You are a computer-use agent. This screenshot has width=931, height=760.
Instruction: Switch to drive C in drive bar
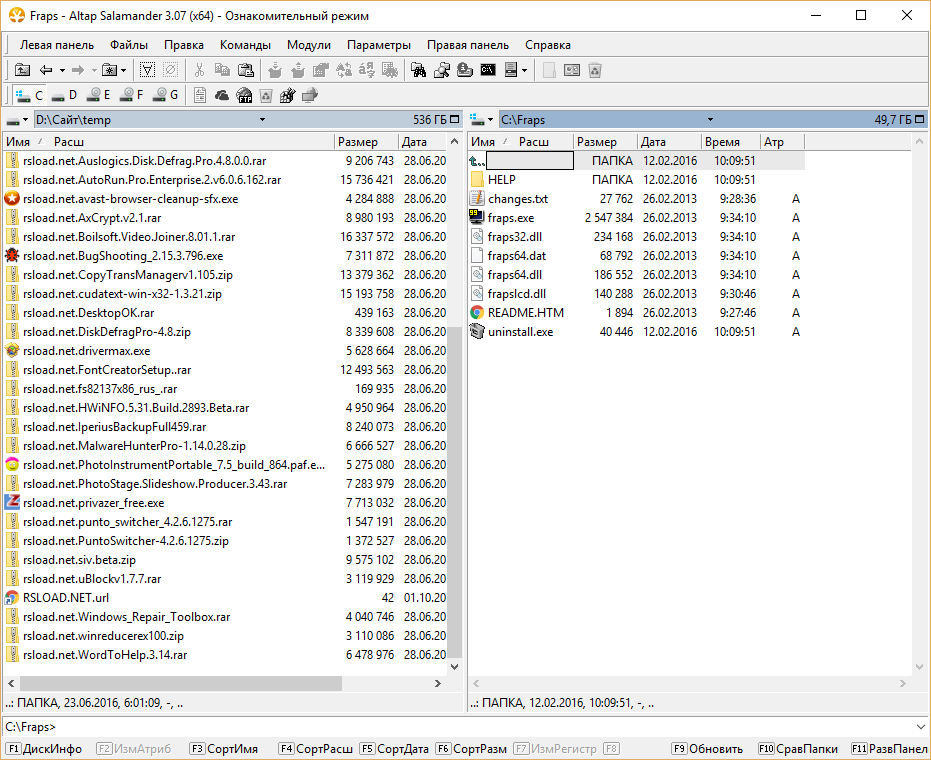pos(29,95)
